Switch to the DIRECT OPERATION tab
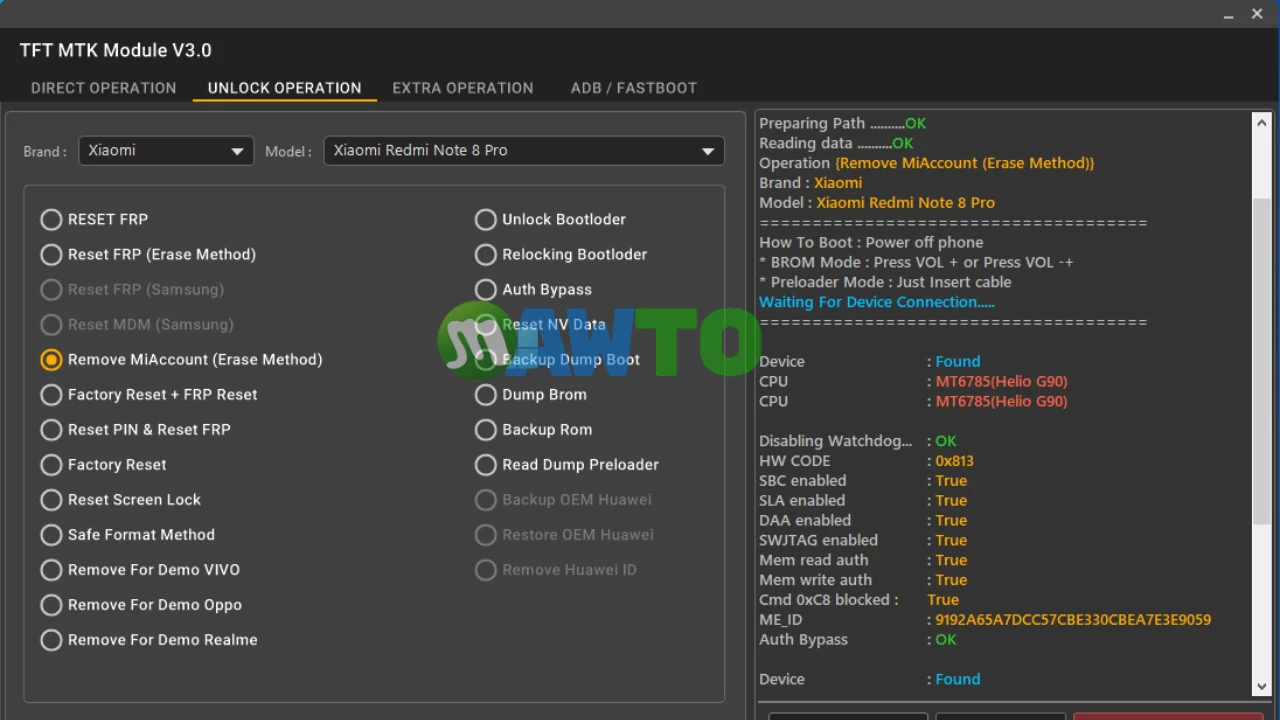Image resolution: width=1280 pixels, height=720 pixels. click(103, 88)
